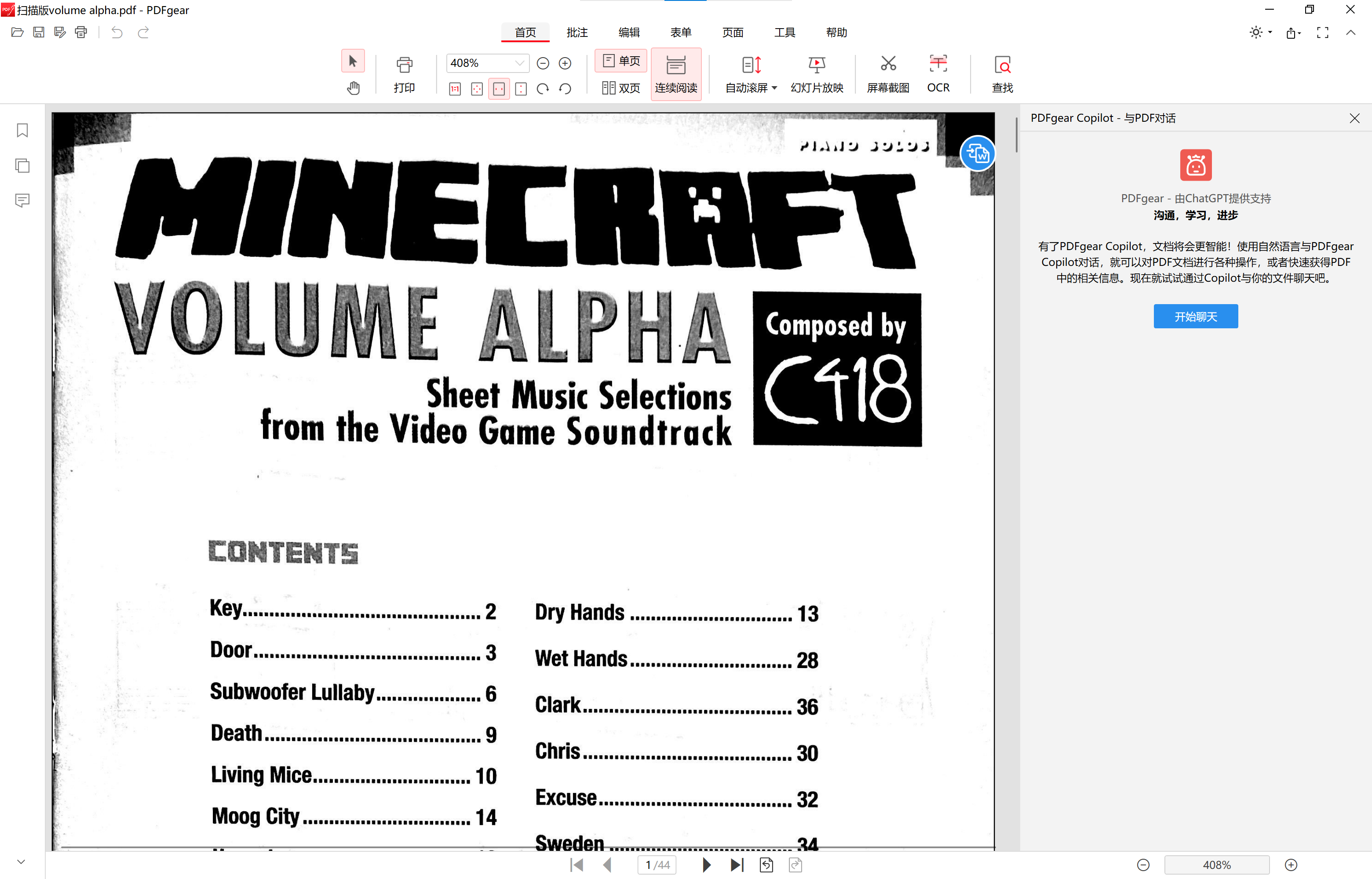Viewport: 1372px width, 879px height.
Task: Zoom in using status bar plus
Action: pos(1291,865)
